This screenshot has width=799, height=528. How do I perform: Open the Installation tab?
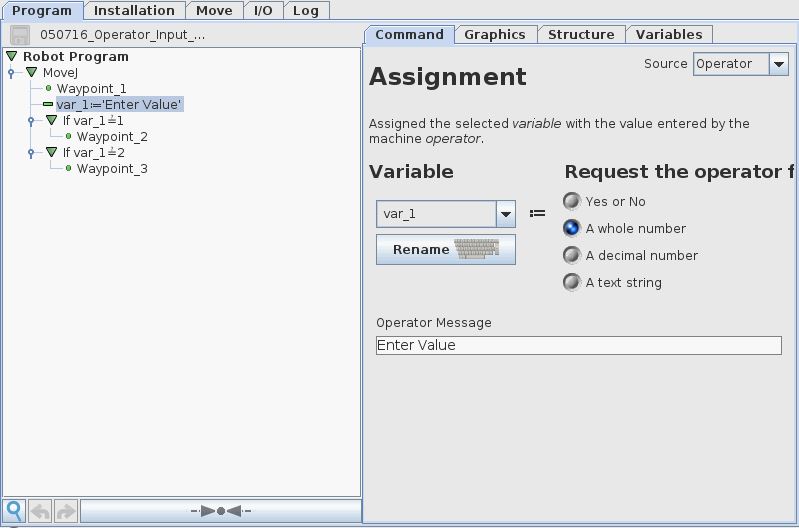click(x=134, y=11)
